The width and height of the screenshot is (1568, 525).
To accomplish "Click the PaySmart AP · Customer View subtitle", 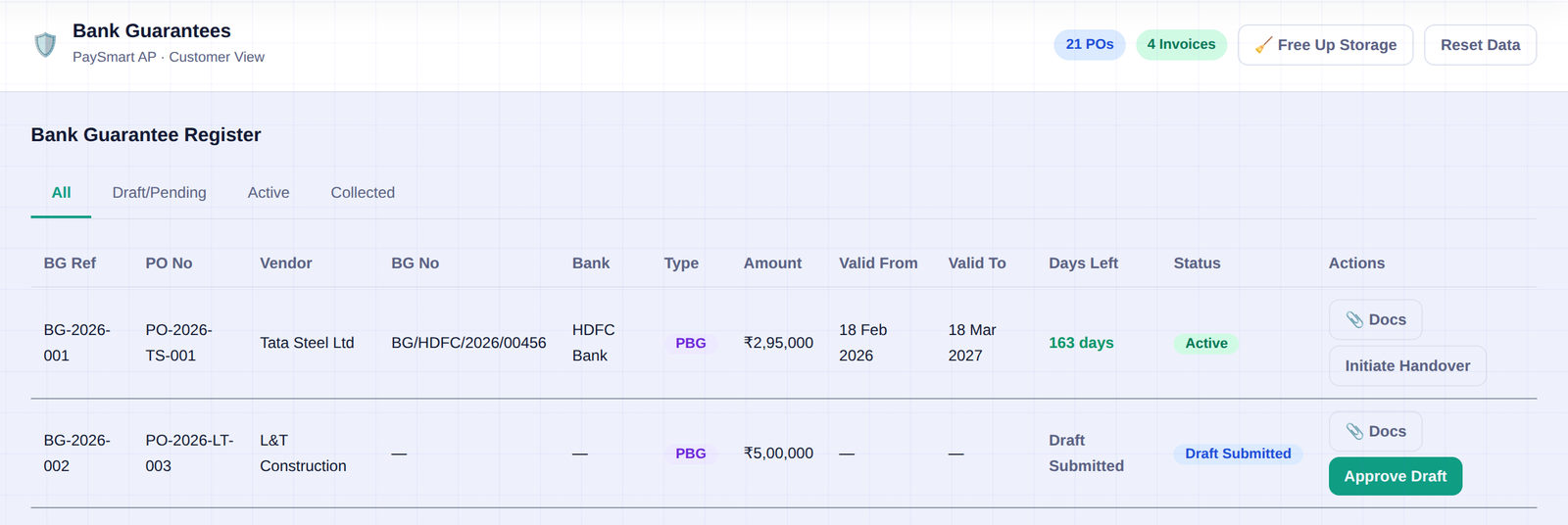I will tap(169, 57).
